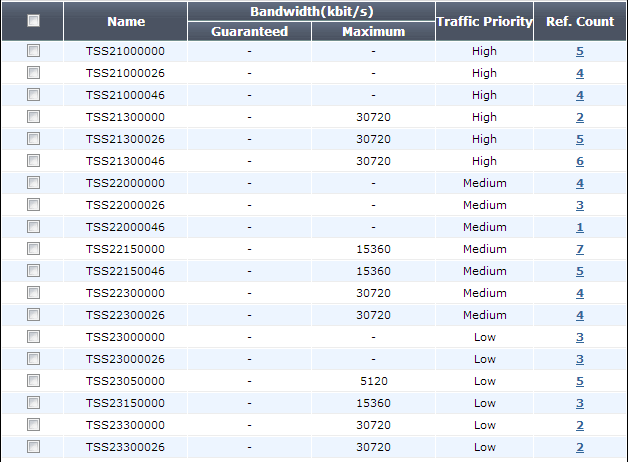Click the Traffic Priority column header
628x462 pixels.
484,21
